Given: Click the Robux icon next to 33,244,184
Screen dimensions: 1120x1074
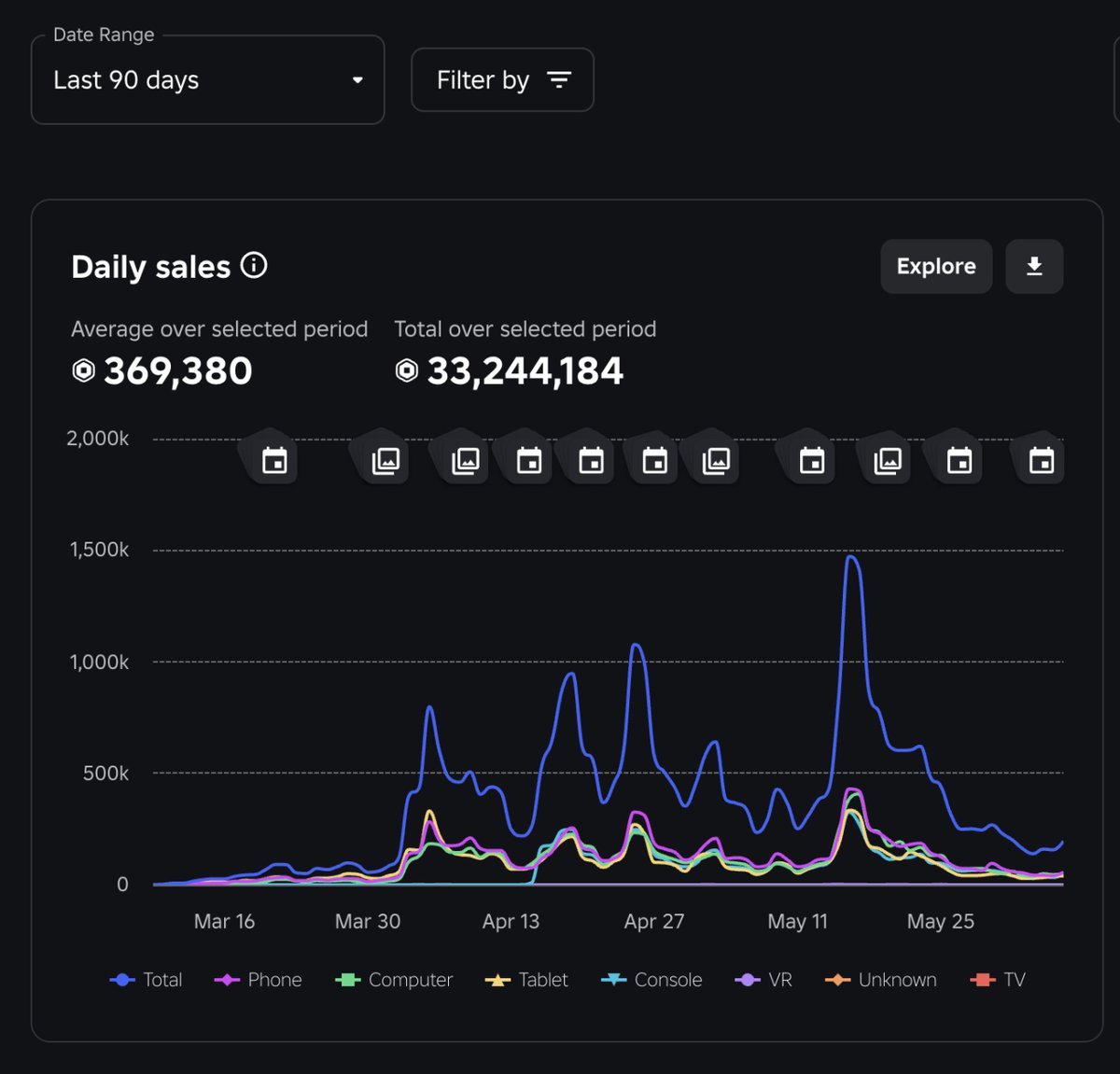Looking at the screenshot, I should point(407,371).
